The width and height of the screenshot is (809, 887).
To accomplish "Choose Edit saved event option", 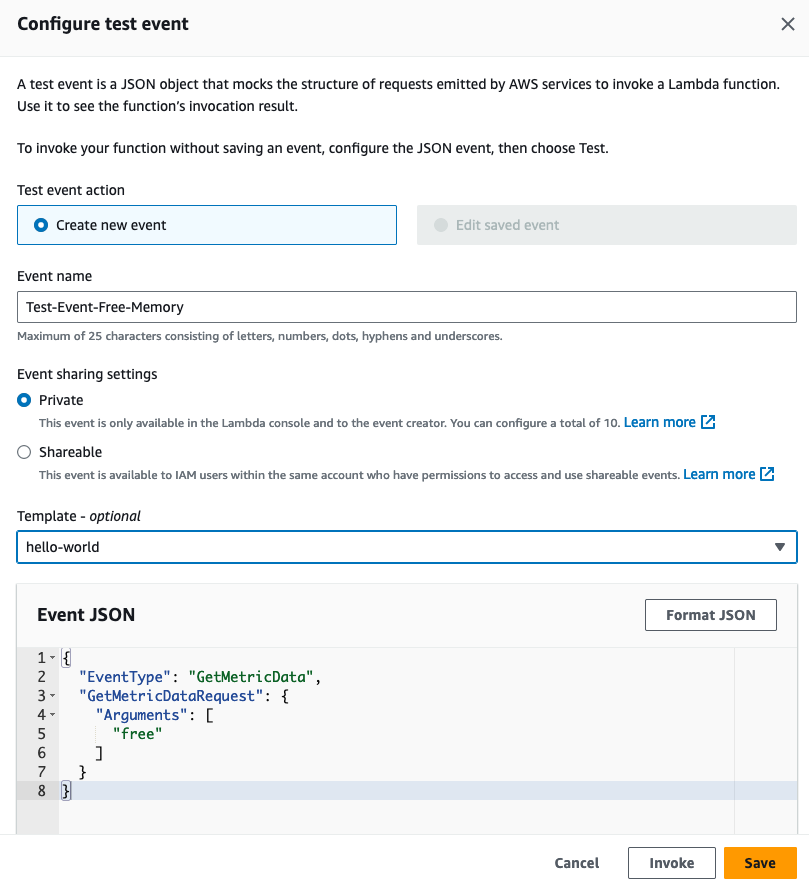I will 606,225.
